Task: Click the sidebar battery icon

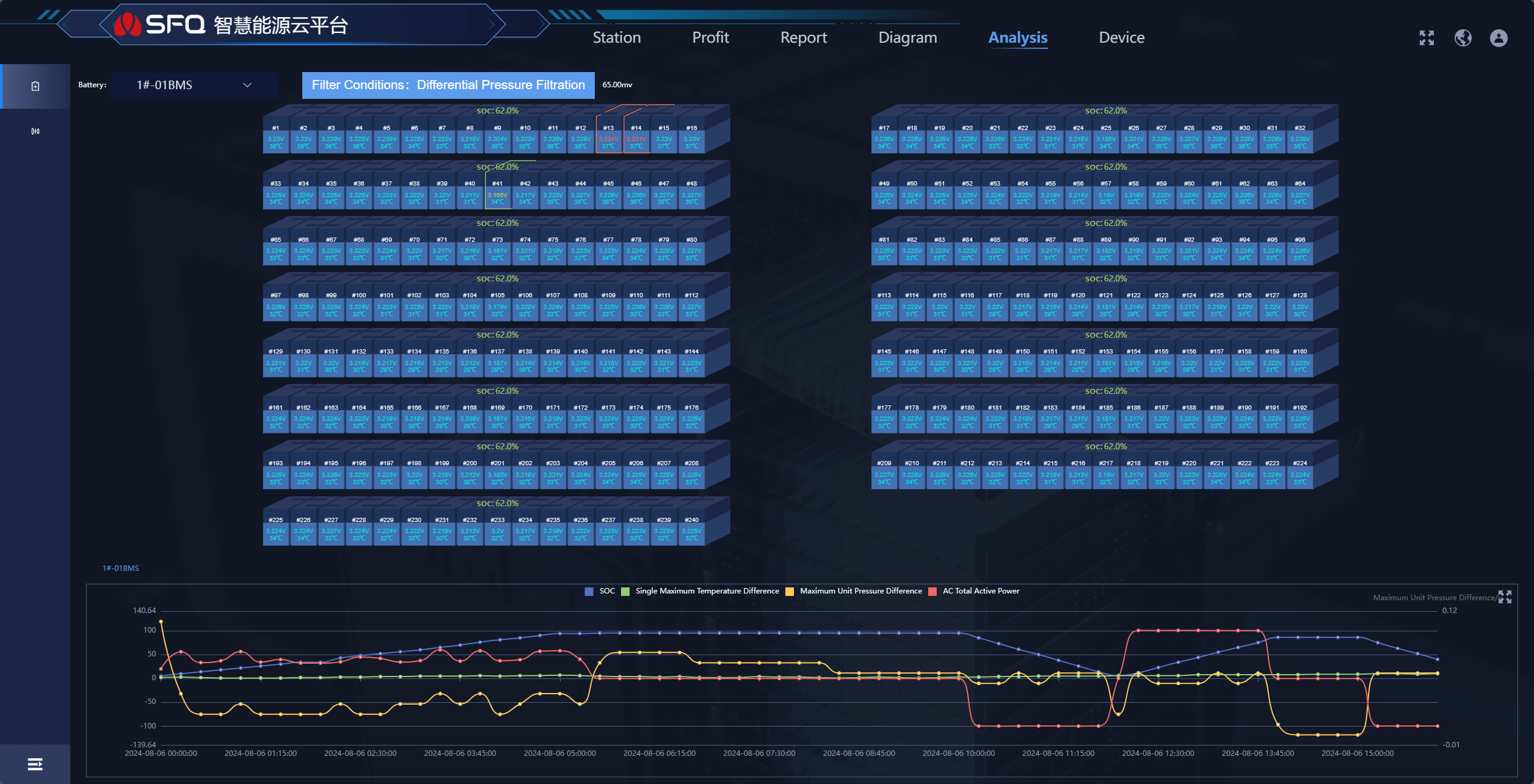Action: [x=35, y=86]
